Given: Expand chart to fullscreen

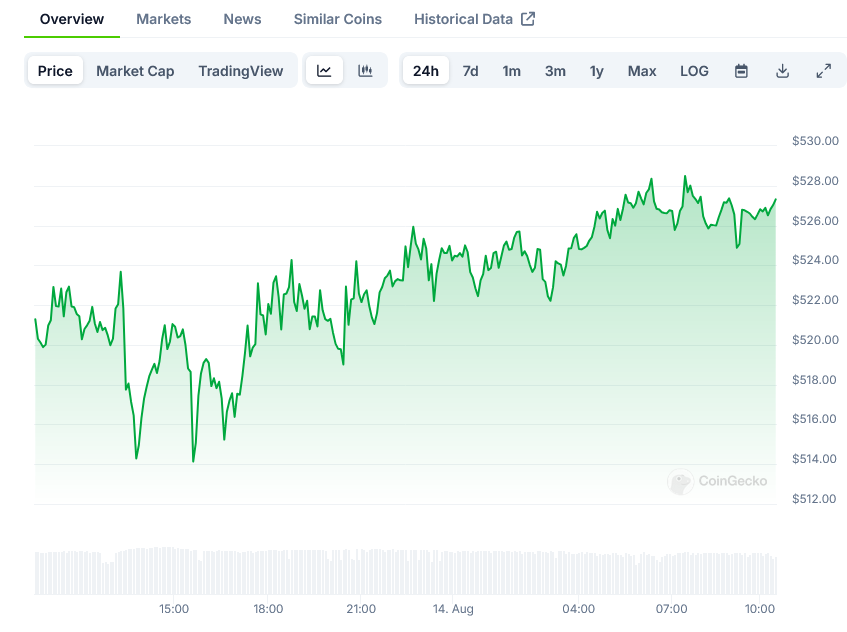Looking at the screenshot, I should click(x=823, y=71).
